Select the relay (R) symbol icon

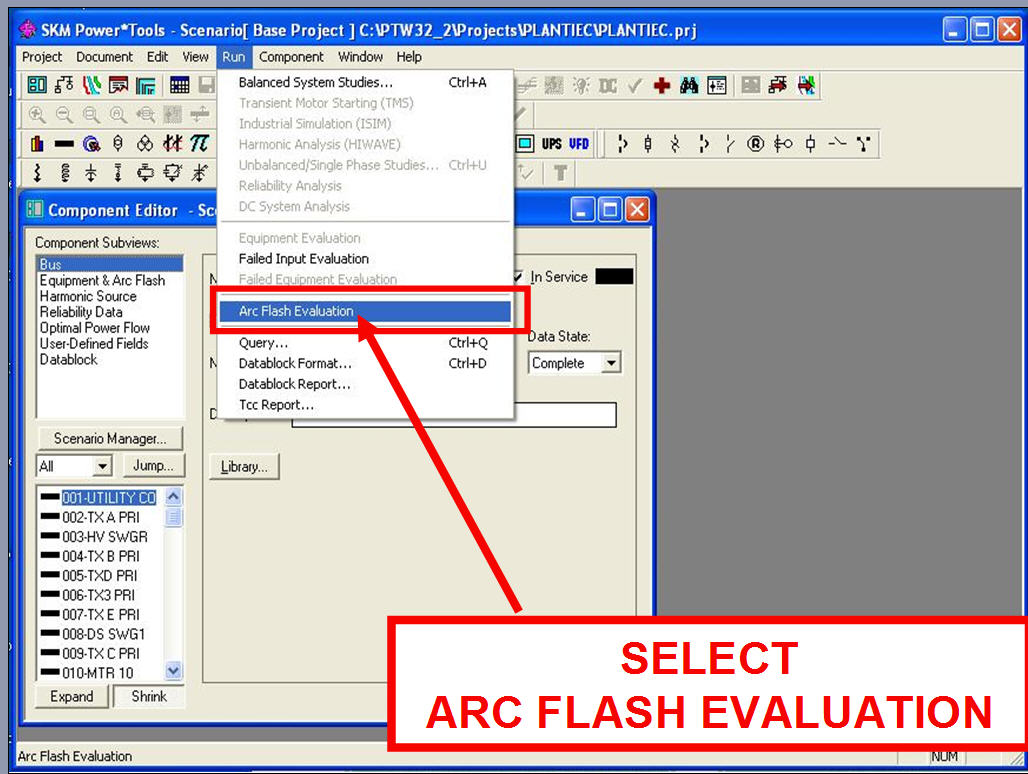click(x=756, y=144)
